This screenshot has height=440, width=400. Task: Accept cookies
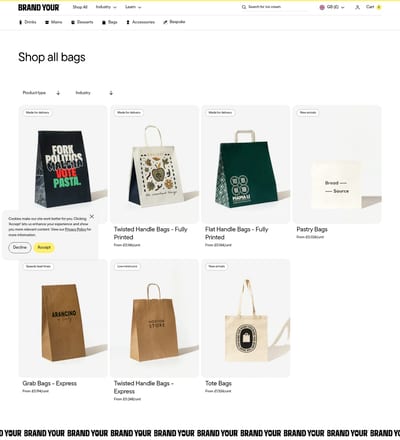pyautogui.click(x=44, y=247)
